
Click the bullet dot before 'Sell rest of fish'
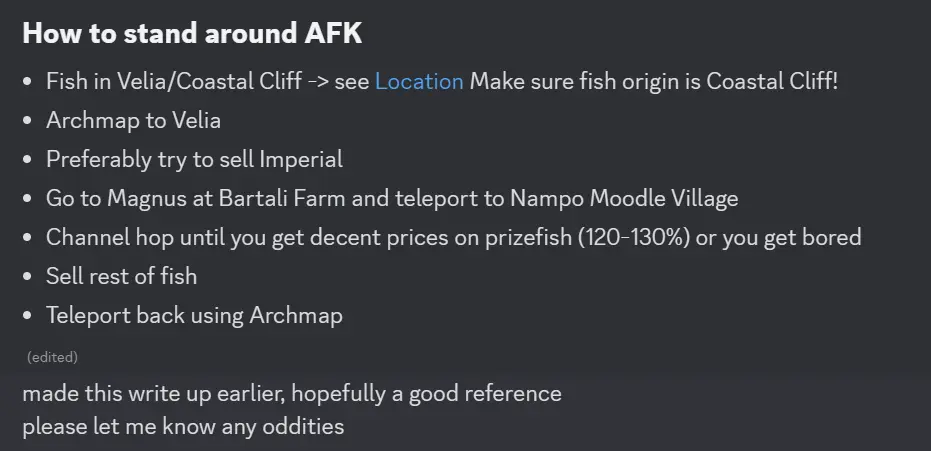coord(27,277)
